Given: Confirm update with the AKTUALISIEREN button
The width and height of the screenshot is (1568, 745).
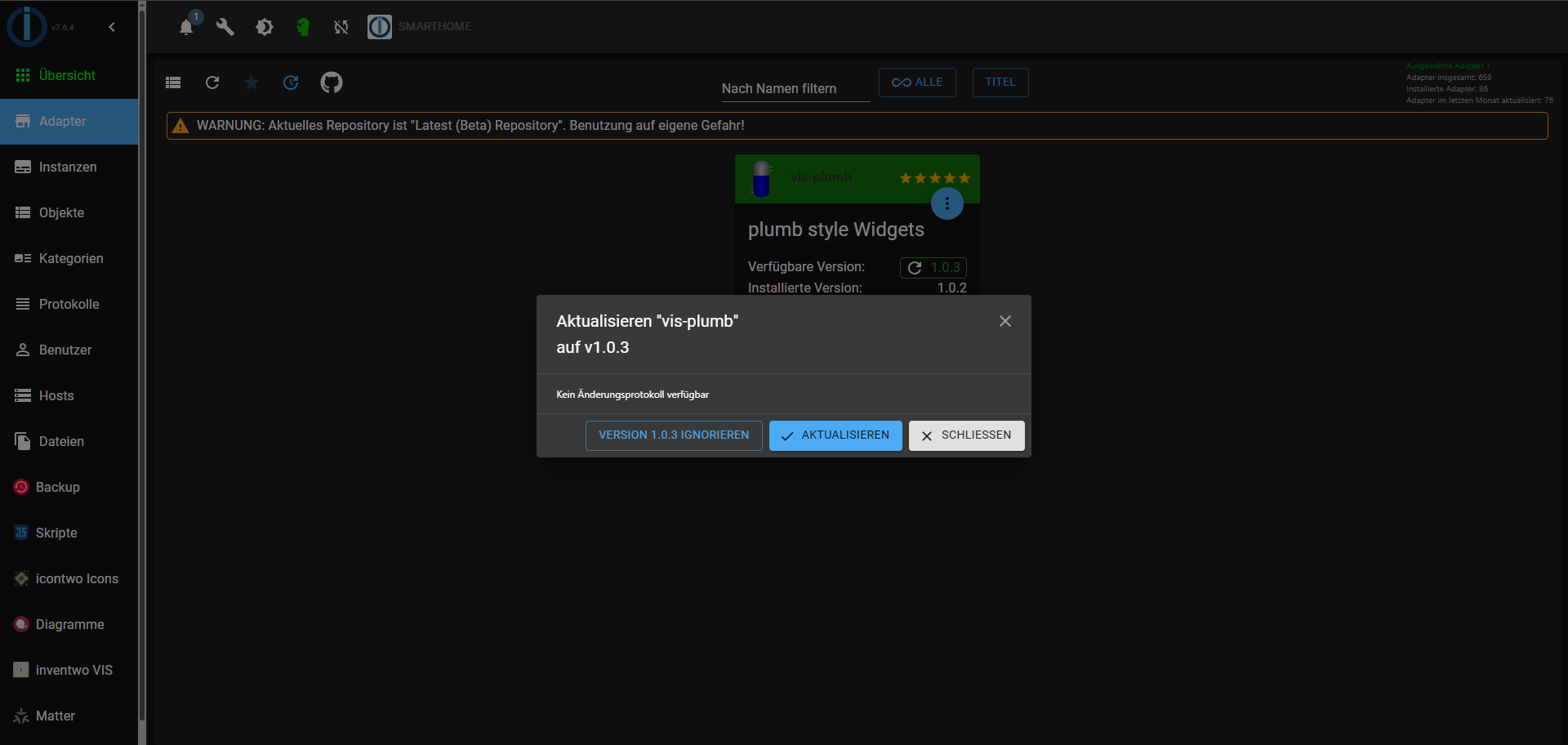Looking at the screenshot, I should pos(835,435).
